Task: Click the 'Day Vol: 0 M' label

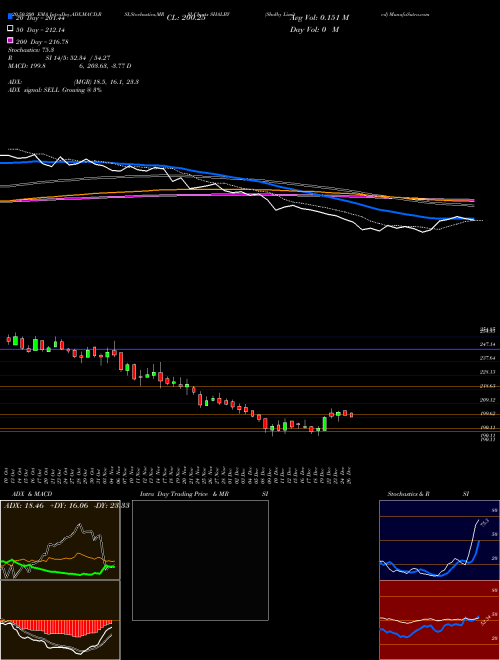Action: click(x=315, y=29)
